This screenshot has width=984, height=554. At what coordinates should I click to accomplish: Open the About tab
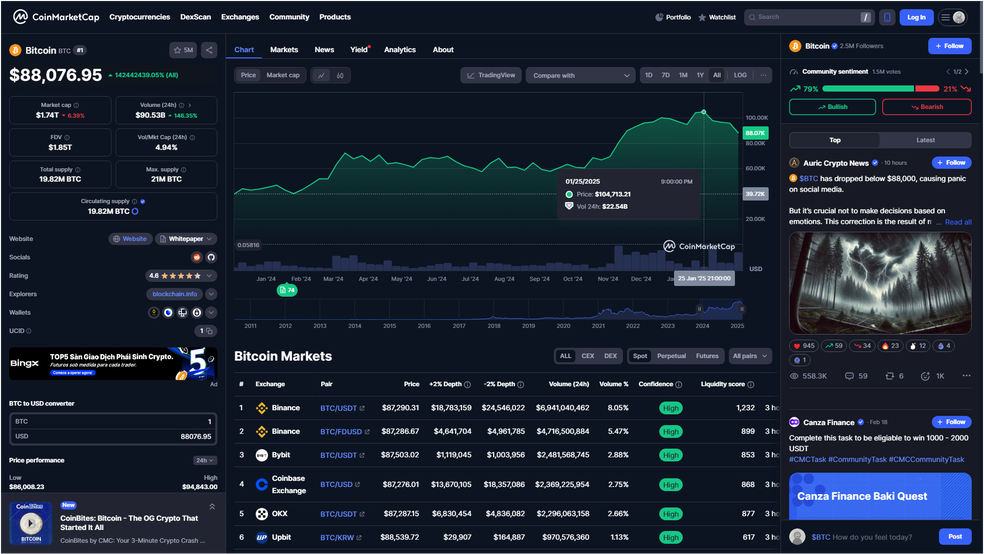tap(443, 50)
